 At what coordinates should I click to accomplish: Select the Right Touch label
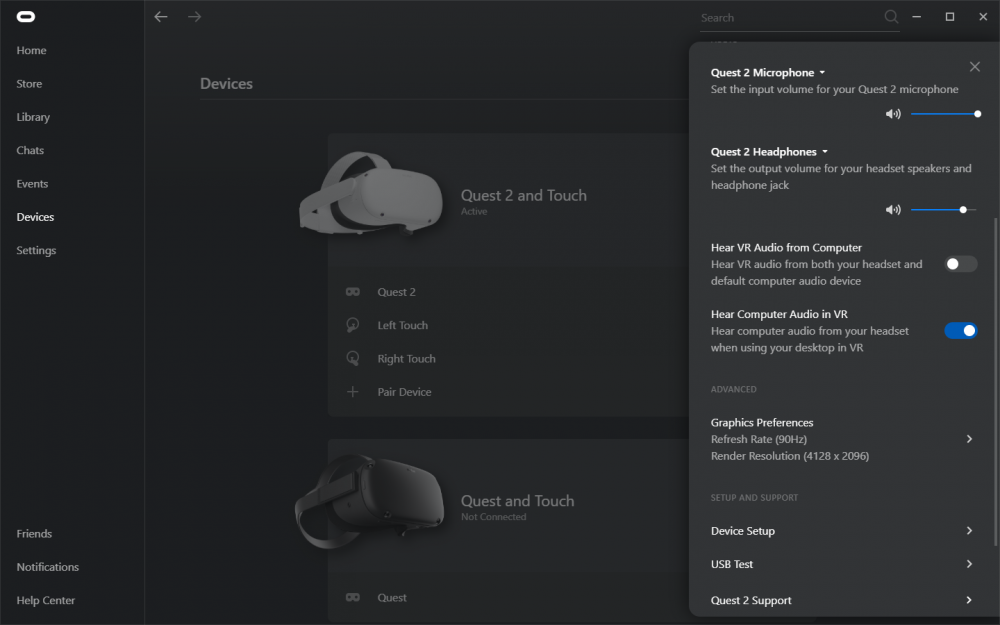(406, 359)
